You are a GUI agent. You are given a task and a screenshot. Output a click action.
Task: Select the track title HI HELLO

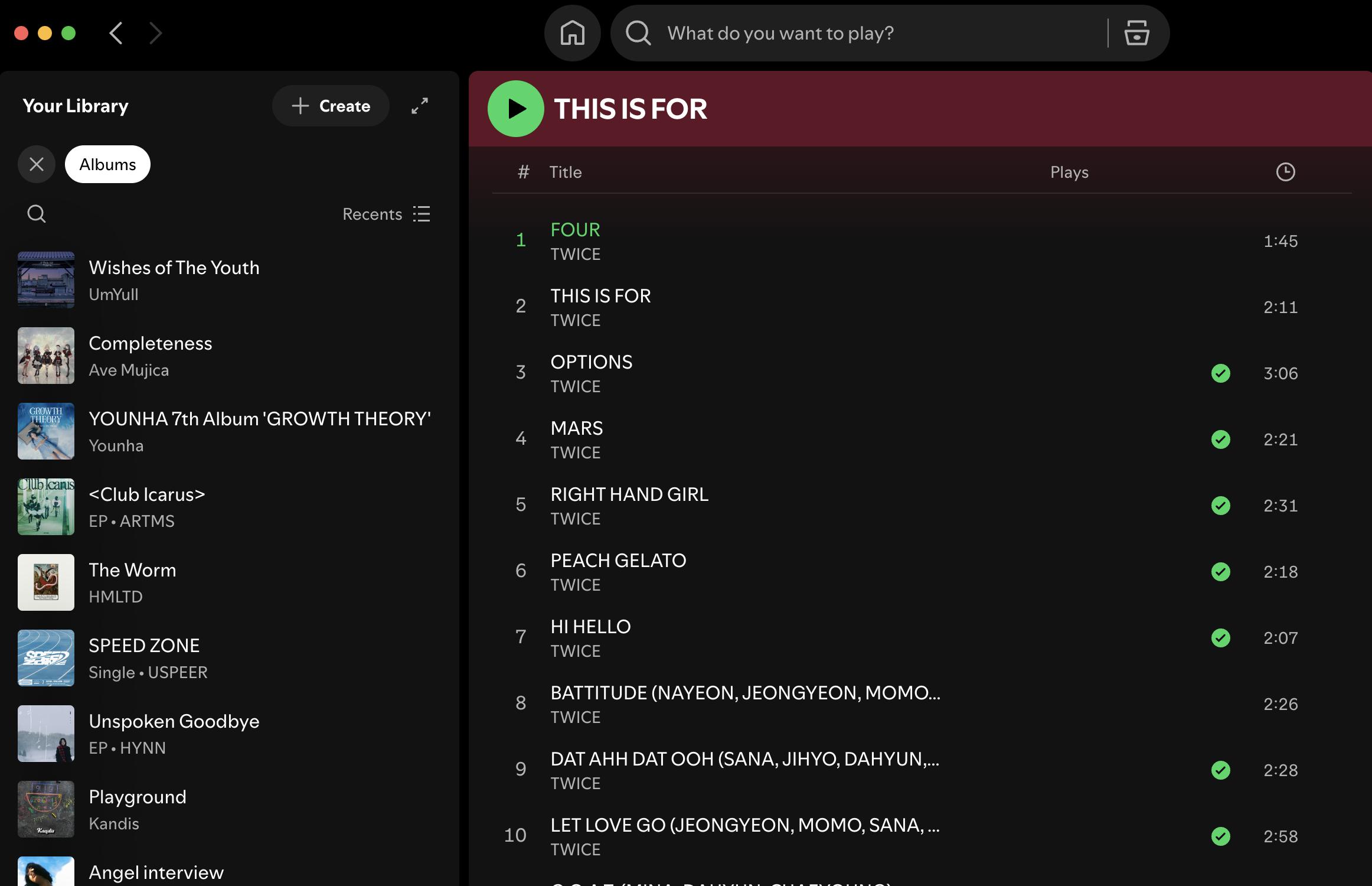[590, 627]
